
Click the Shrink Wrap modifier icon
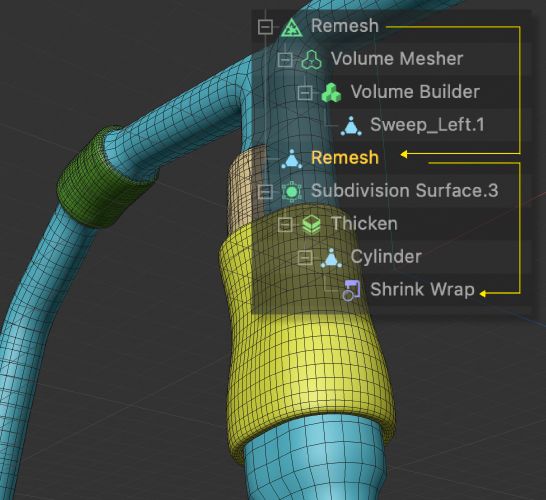click(x=351, y=290)
